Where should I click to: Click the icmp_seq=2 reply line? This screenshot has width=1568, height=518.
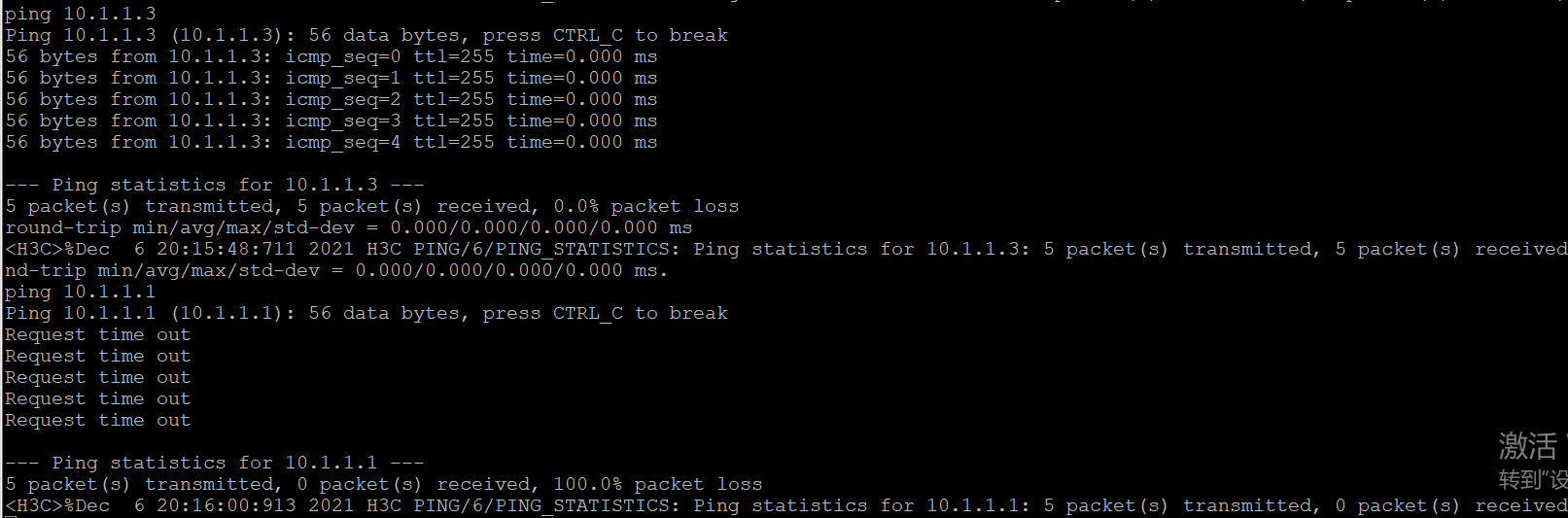click(331, 99)
